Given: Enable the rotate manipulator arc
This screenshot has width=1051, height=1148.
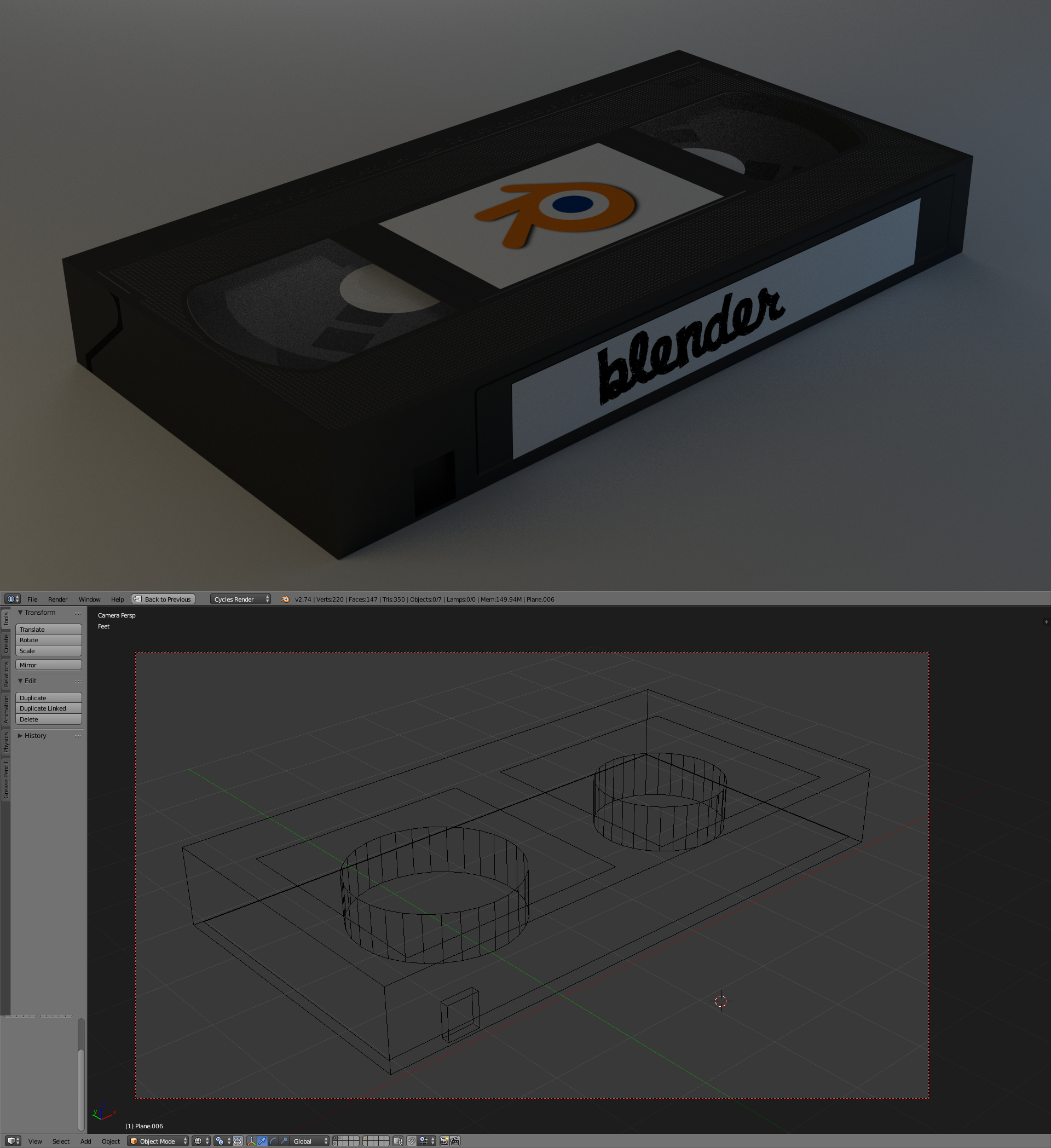Looking at the screenshot, I should [273, 1141].
